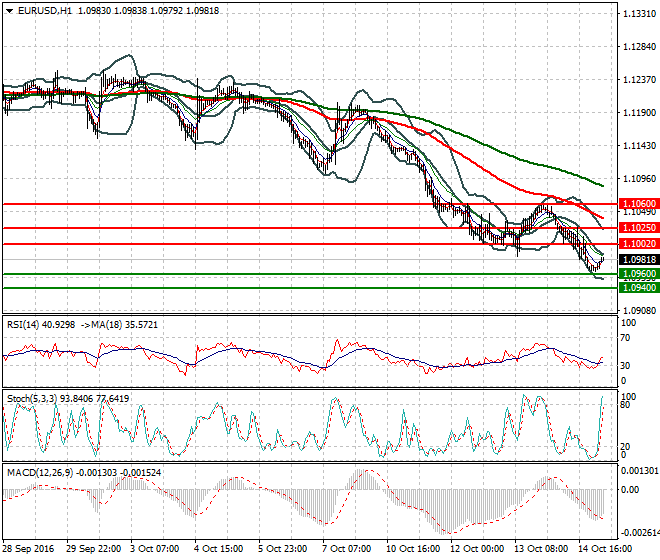
Task: Select the 7 Oct 07:00 time marker
Action: (x=346, y=549)
